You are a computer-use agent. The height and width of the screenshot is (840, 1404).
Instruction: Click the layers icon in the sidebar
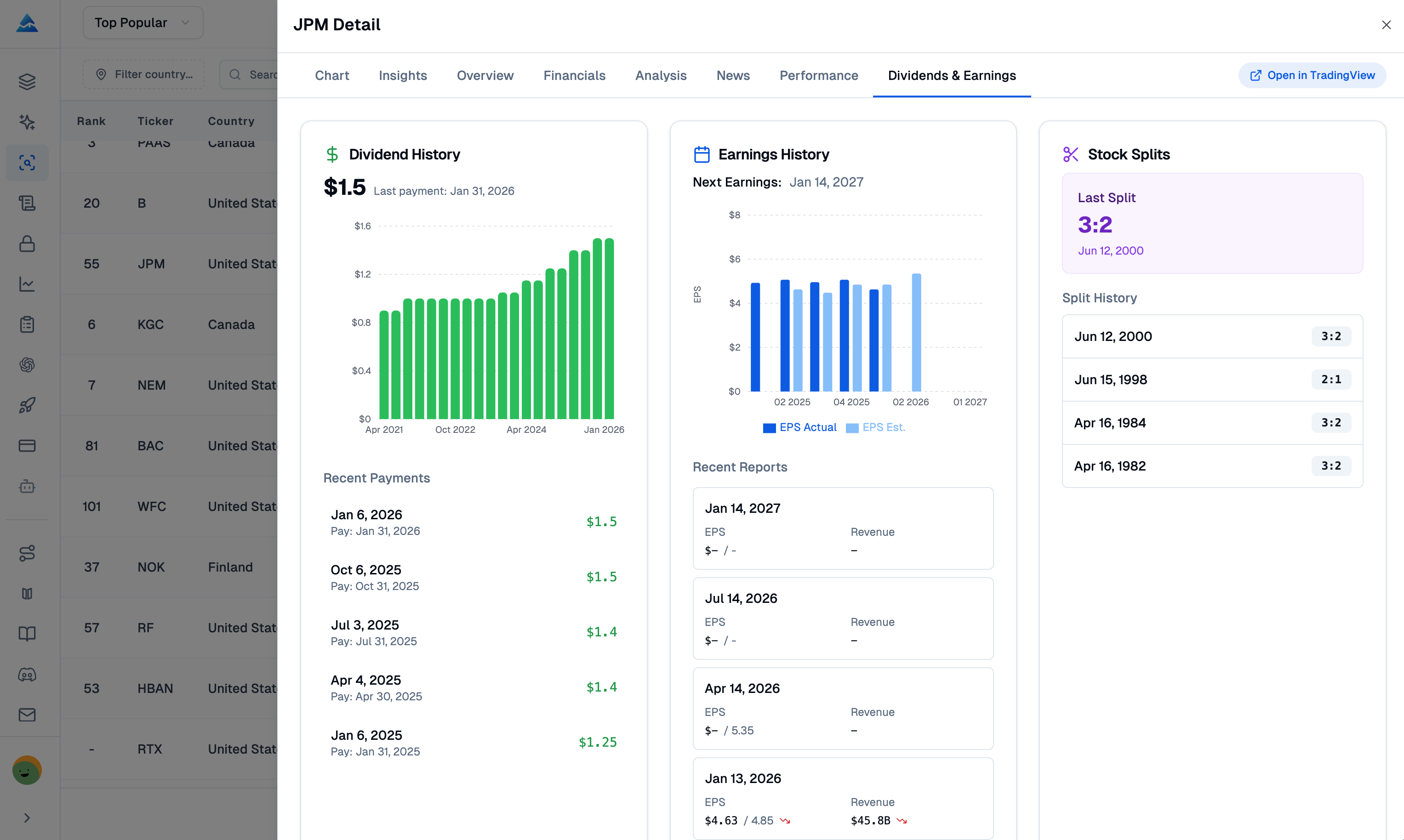click(27, 81)
